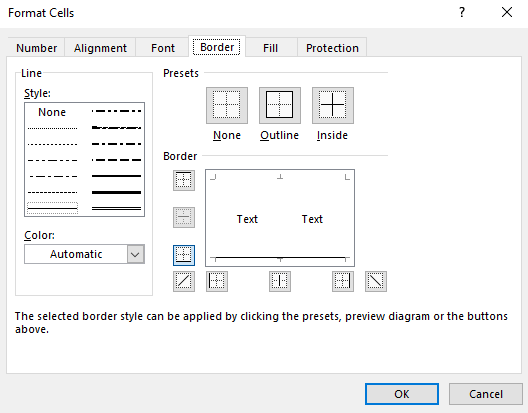Toggle the inside vertical border button
The width and height of the screenshot is (528, 413).
pos(280,281)
